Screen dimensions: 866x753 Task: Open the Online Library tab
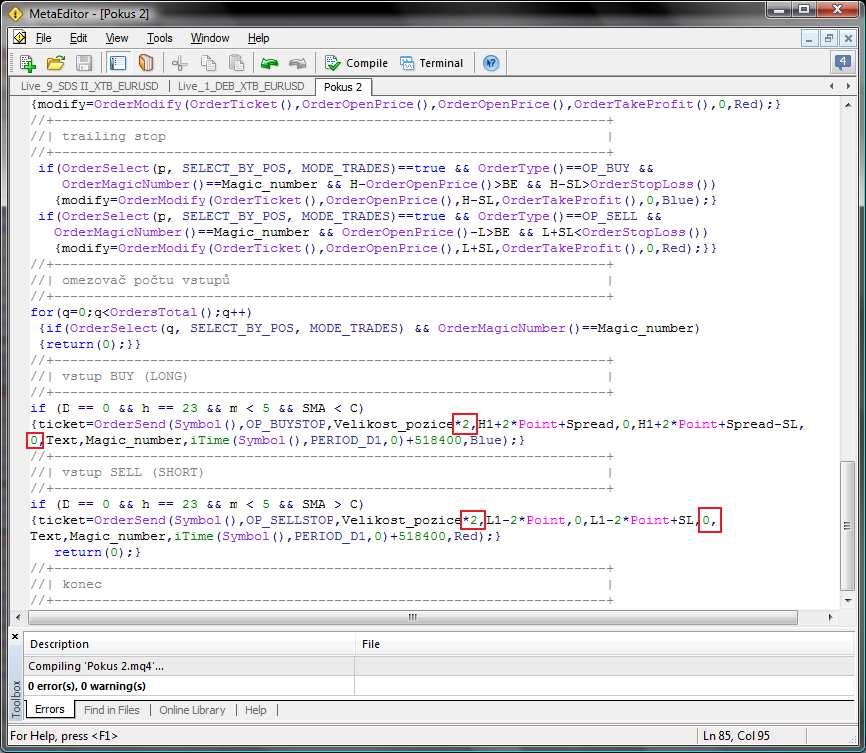pyautogui.click(x=192, y=710)
